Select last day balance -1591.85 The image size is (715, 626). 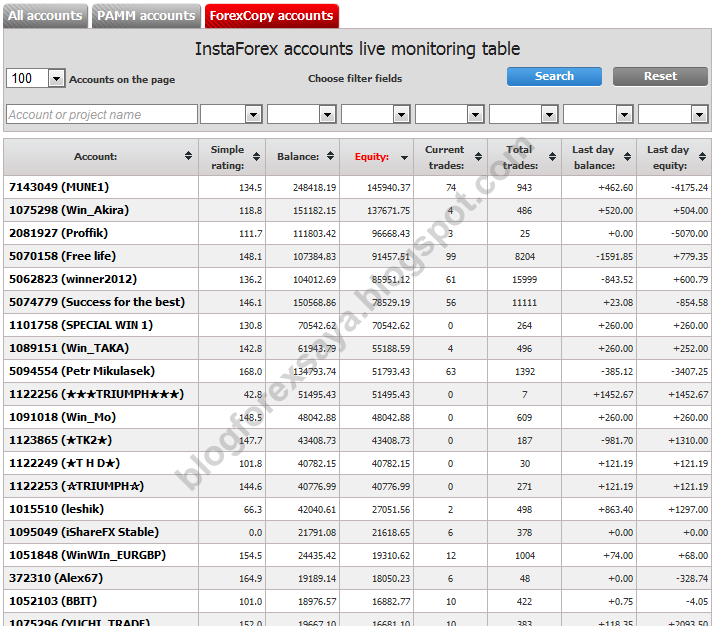[x=614, y=257]
